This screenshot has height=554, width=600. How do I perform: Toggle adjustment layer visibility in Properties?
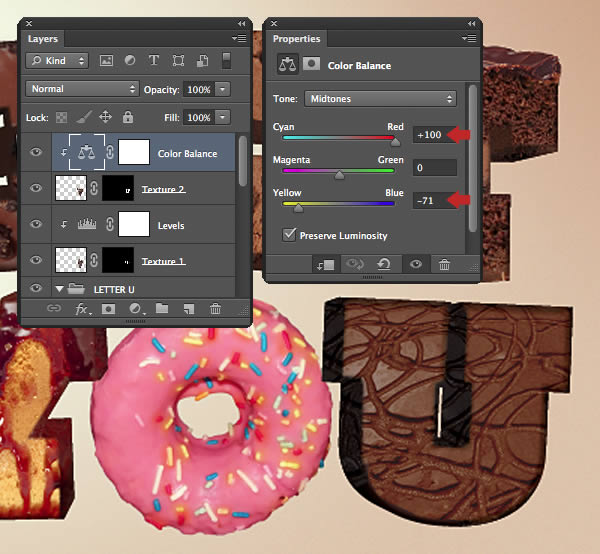click(416, 264)
